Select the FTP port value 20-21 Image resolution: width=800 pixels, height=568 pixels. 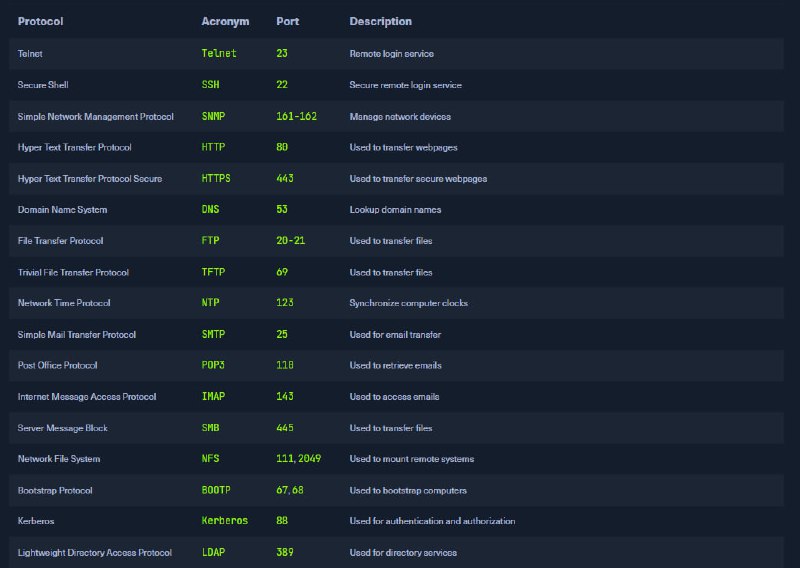(290, 240)
